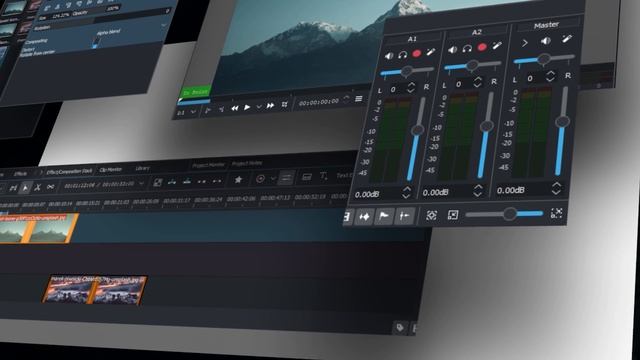This screenshot has width=640, height=360.
Task: Rewind in the monitor
Action: click(235, 108)
